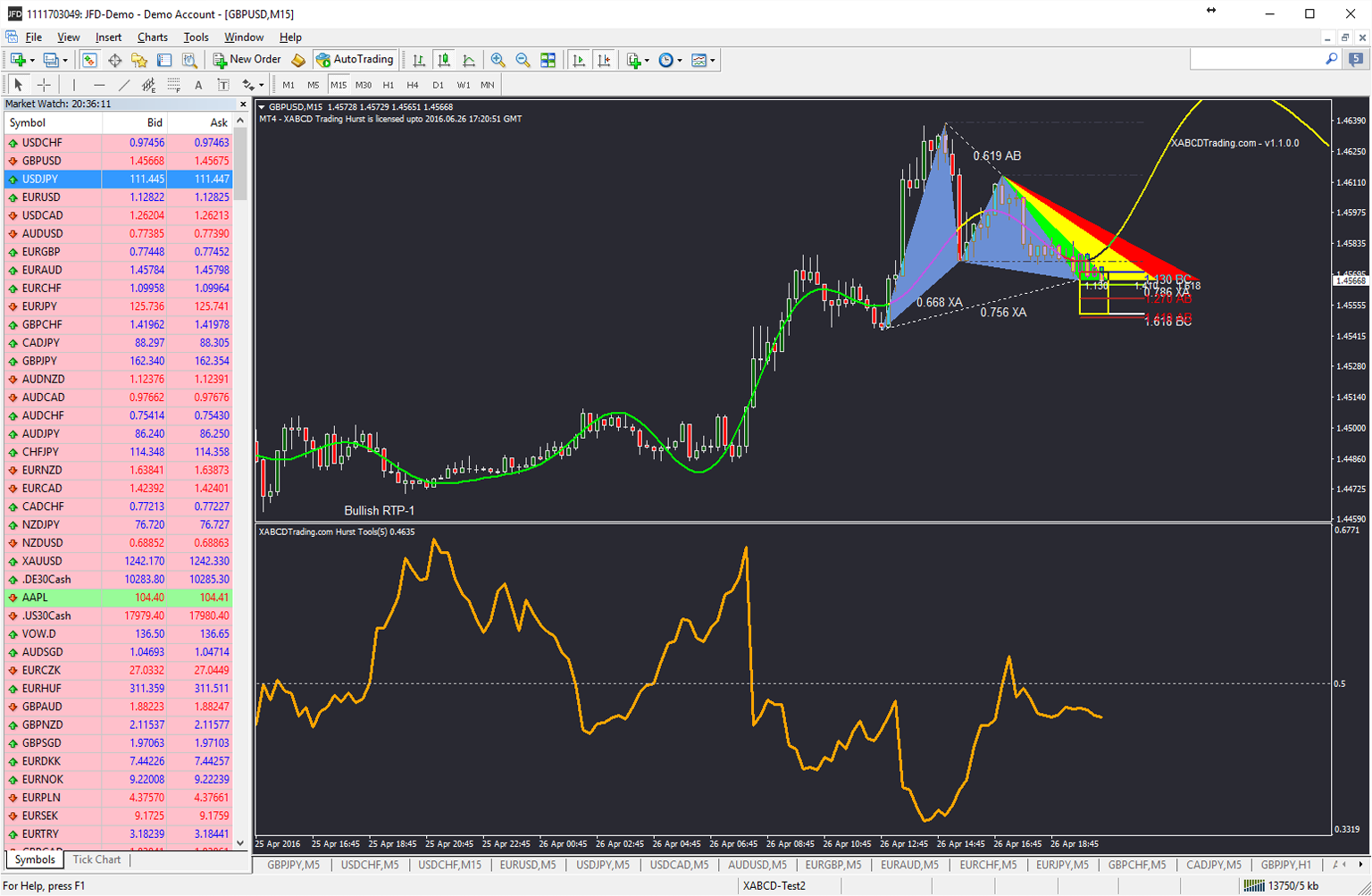Zoom in on the chart
The width and height of the screenshot is (1372, 896).
[x=498, y=60]
